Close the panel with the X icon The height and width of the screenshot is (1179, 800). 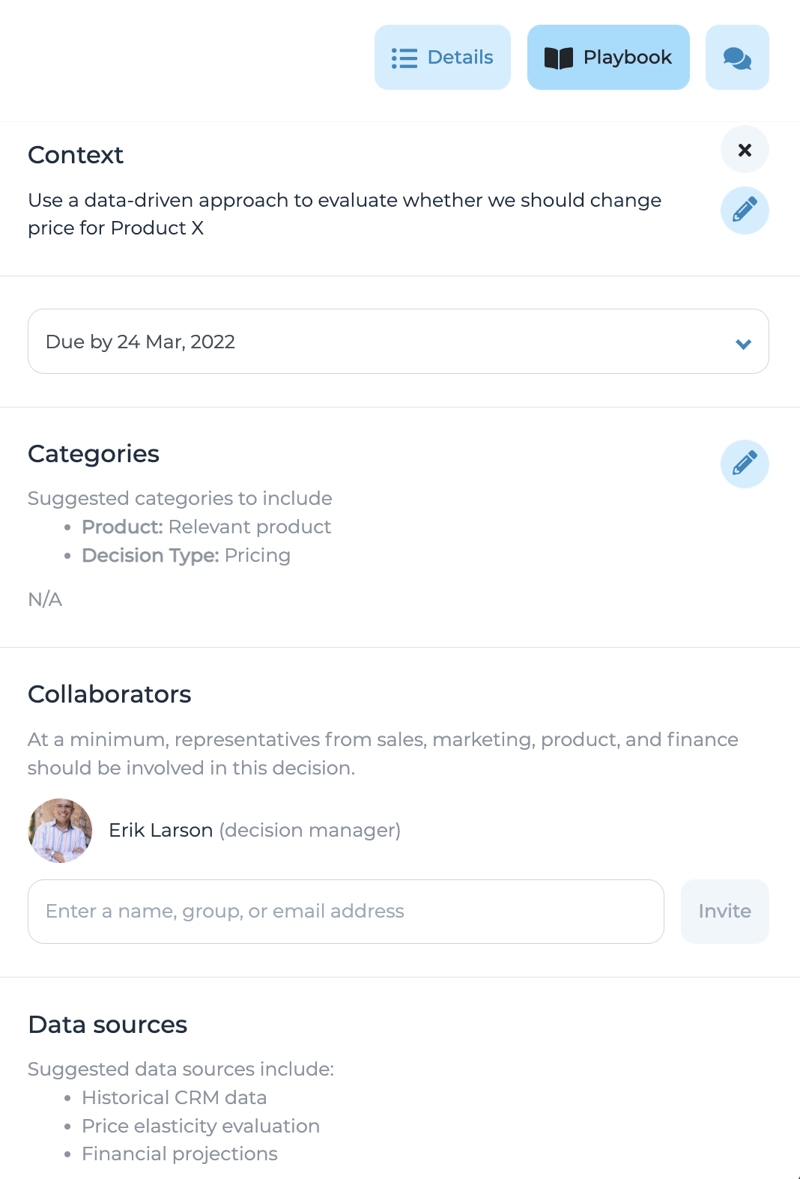[744, 150]
